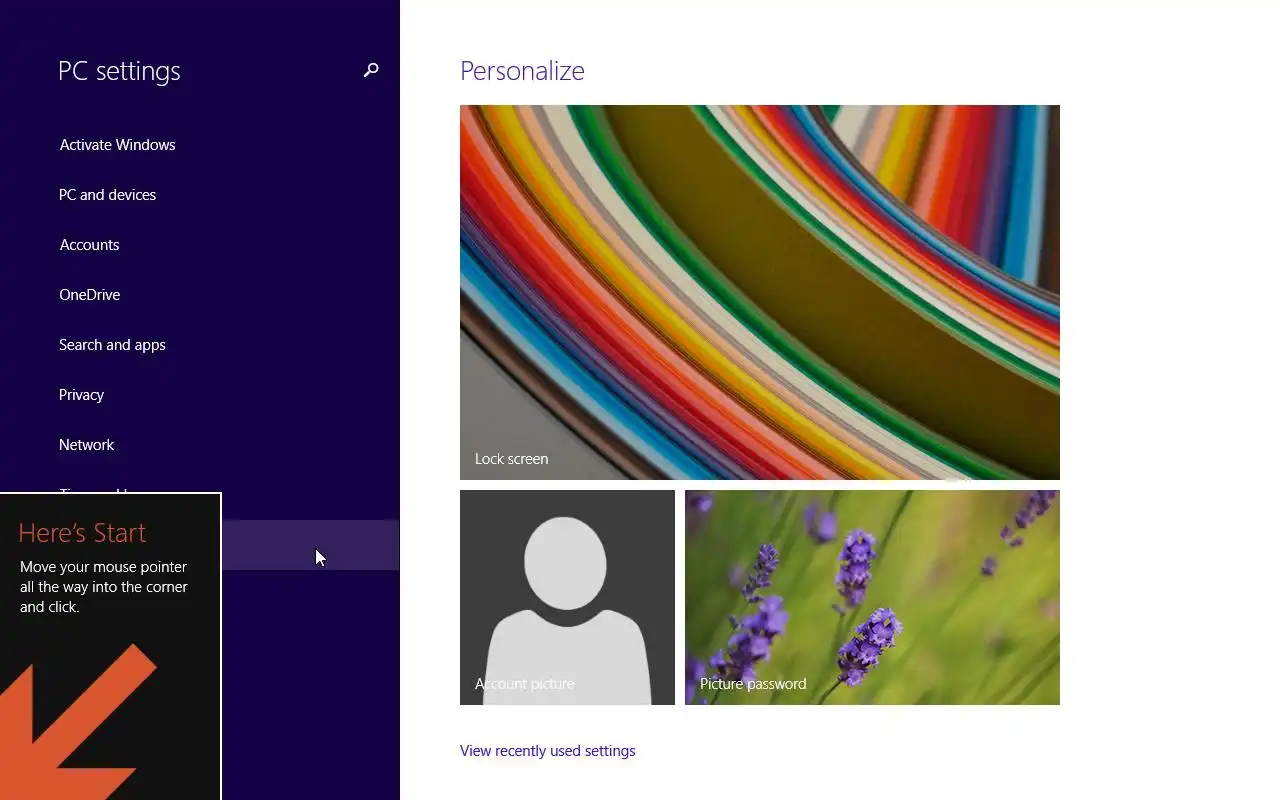Click the Lock screen image tile

click(760, 292)
